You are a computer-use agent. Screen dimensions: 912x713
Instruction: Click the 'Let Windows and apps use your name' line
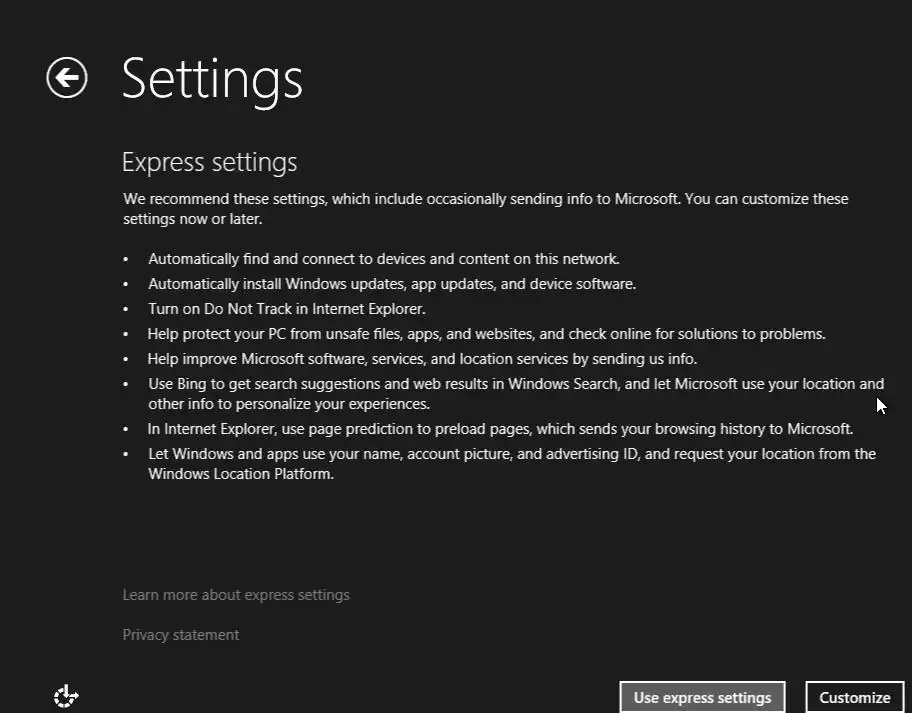pyautogui.click(x=512, y=454)
